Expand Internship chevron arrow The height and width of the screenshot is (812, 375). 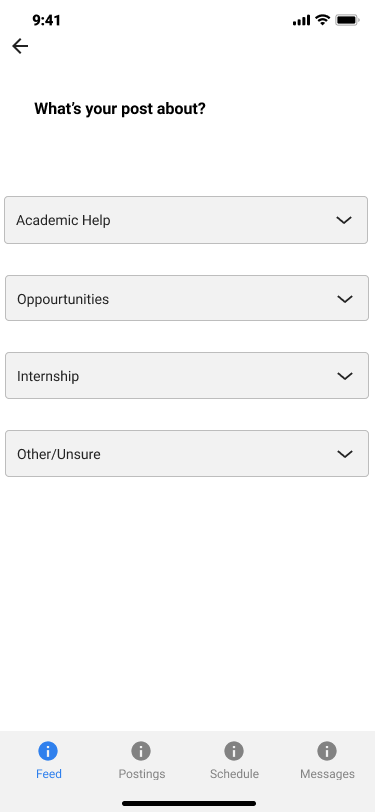click(345, 376)
